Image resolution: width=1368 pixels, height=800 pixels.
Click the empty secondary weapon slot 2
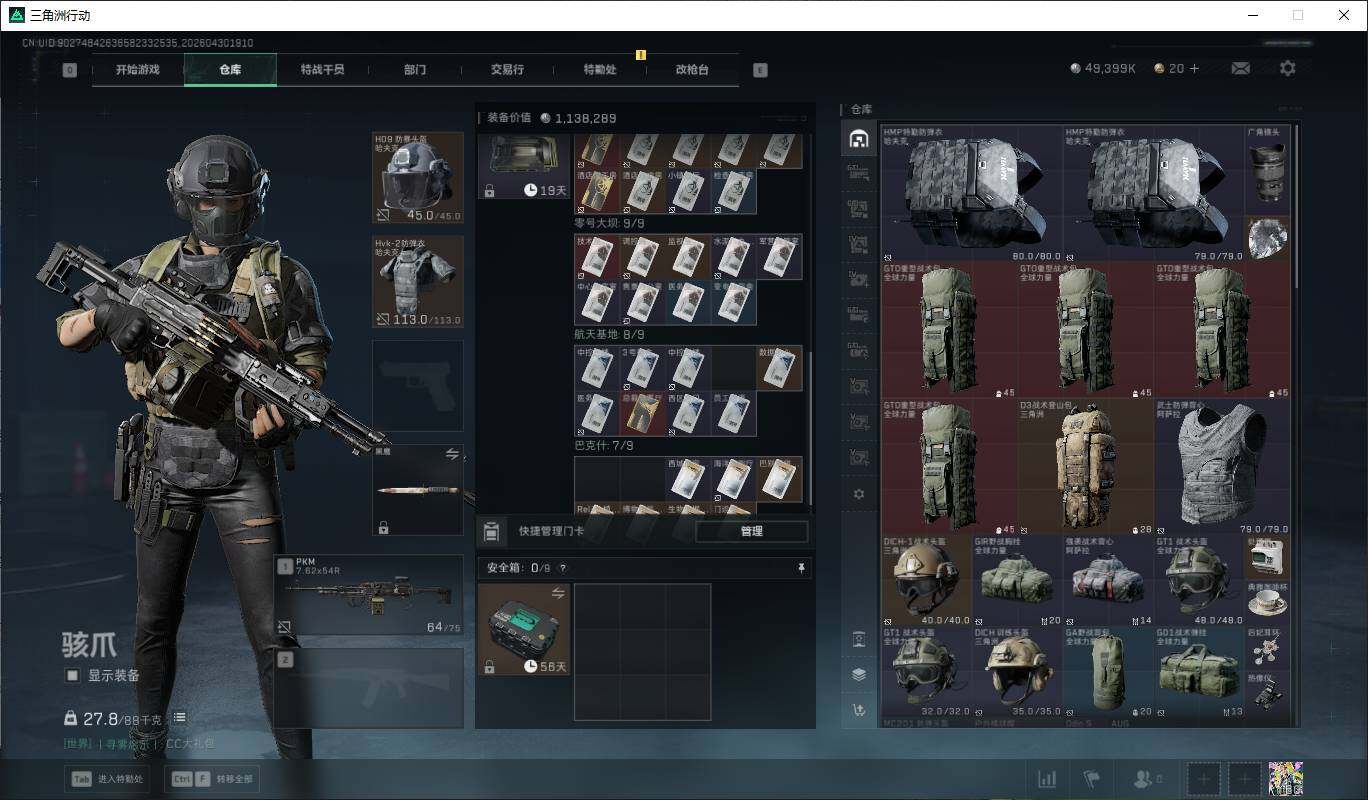coord(369,688)
